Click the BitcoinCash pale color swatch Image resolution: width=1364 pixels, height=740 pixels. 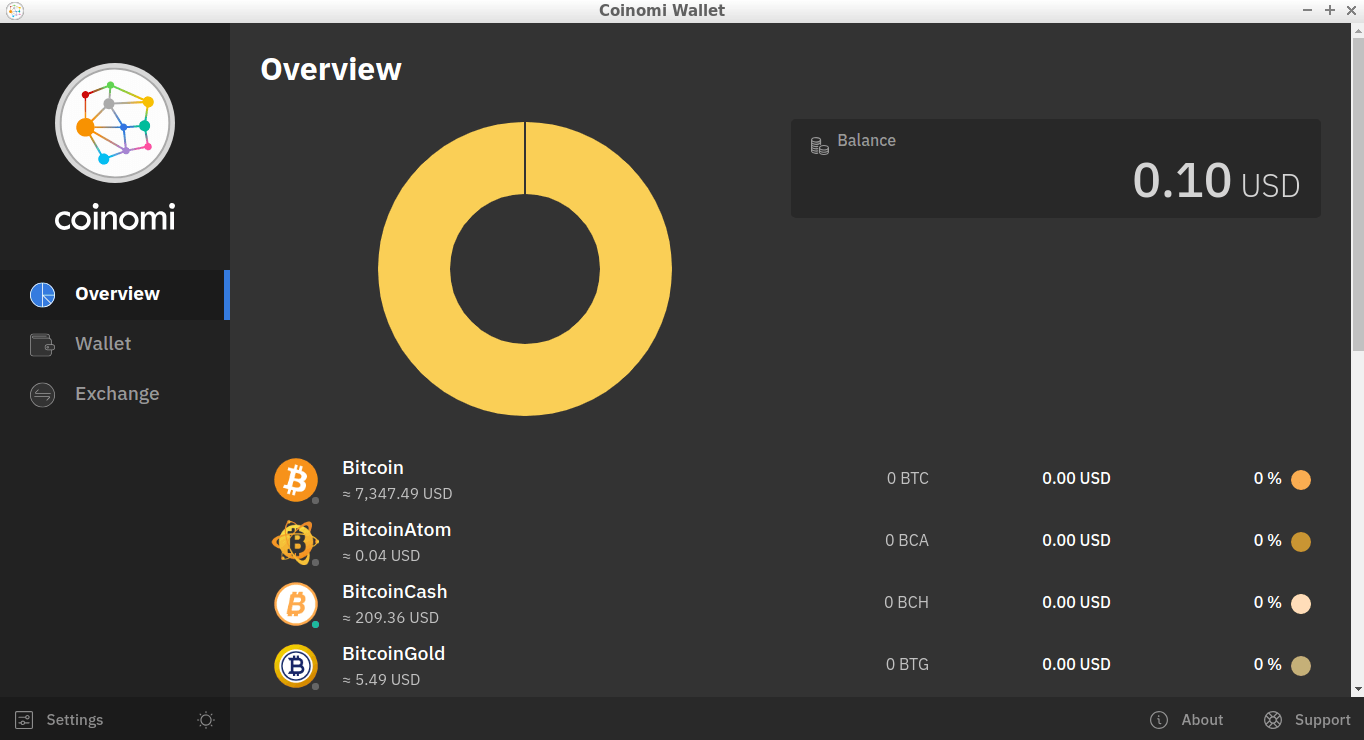coord(1301,604)
